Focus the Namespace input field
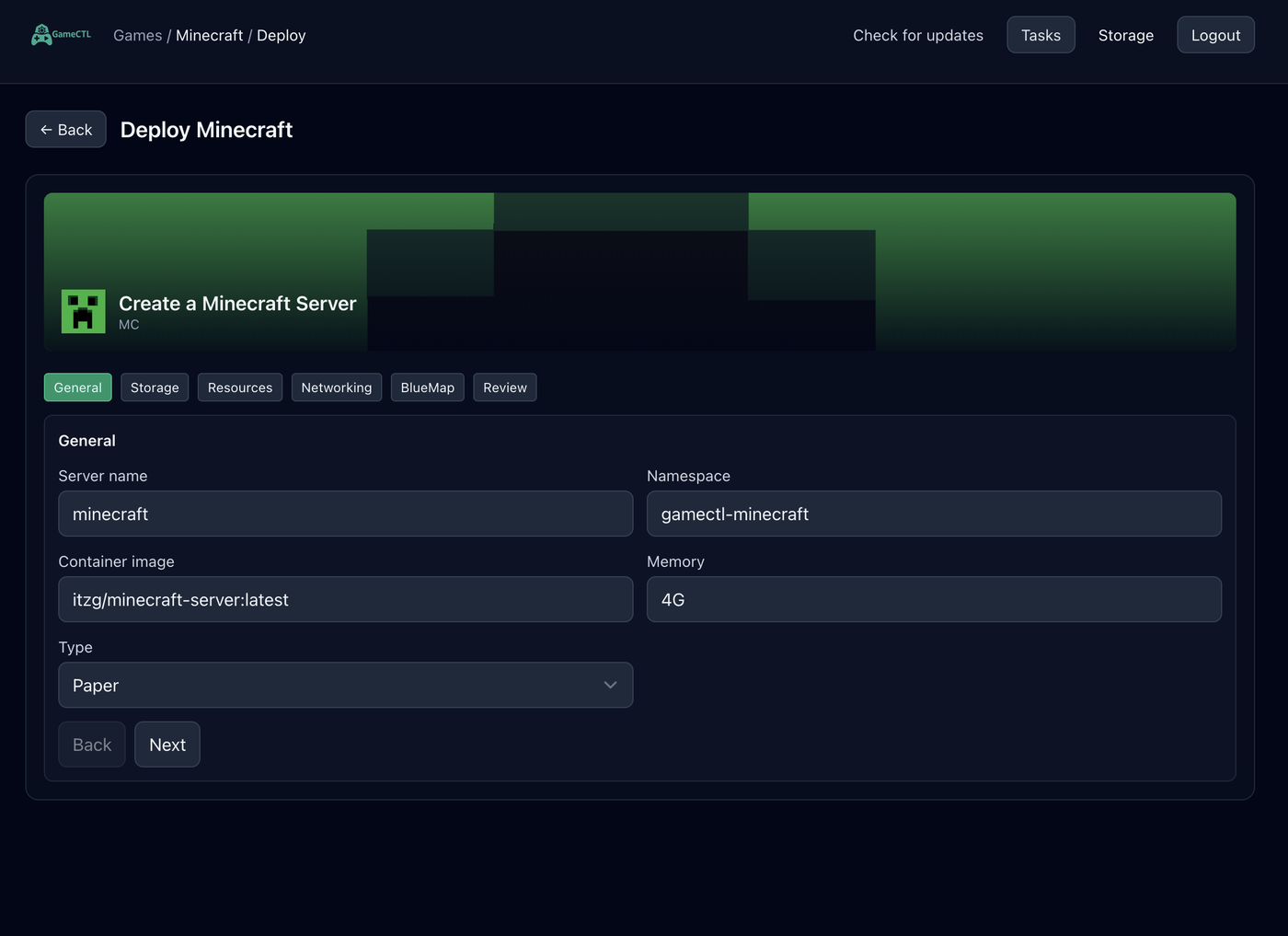This screenshot has width=1288, height=936. tap(934, 514)
